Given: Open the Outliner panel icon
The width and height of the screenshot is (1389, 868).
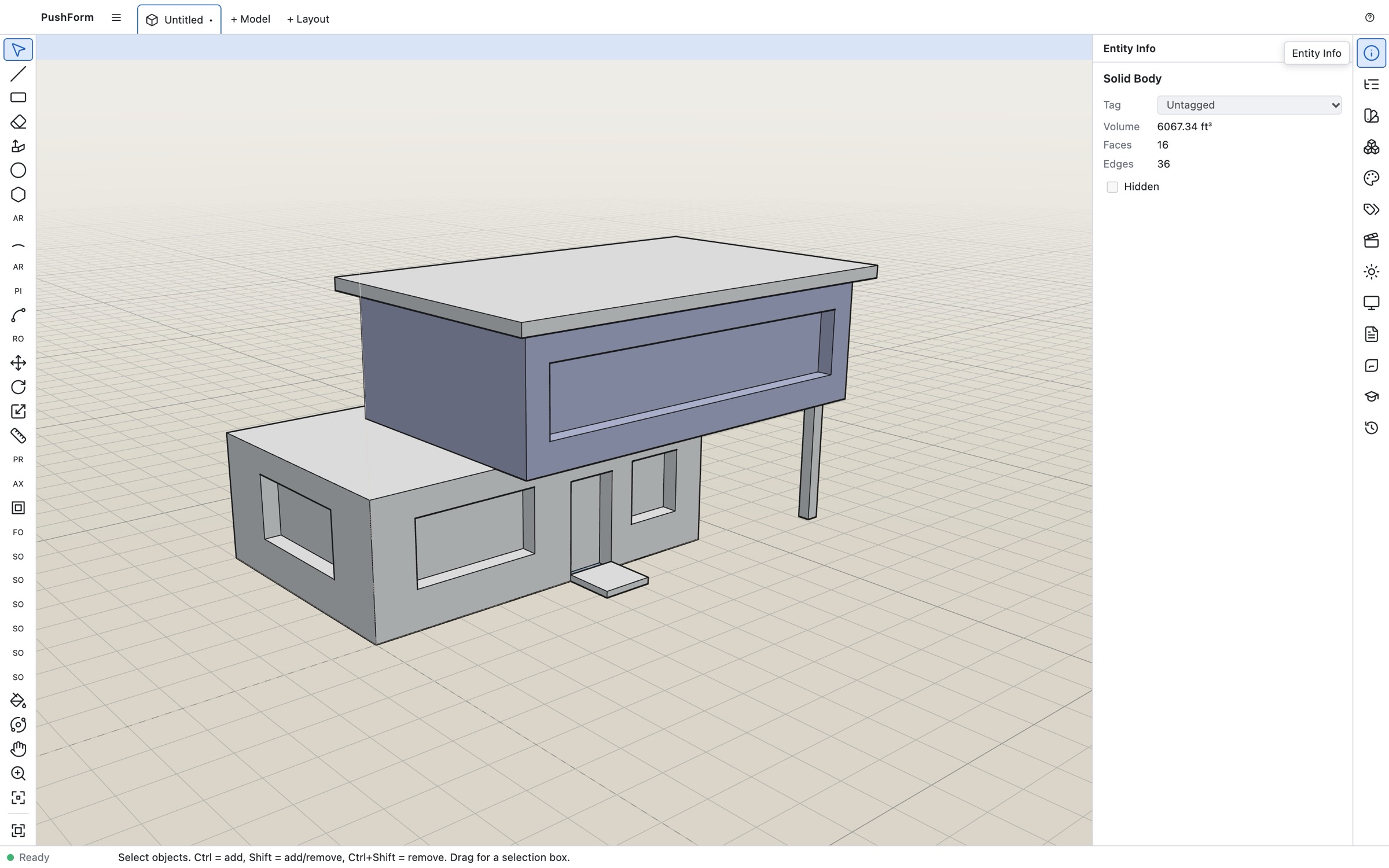Looking at the screenshot, I should tap(1371, 84).
